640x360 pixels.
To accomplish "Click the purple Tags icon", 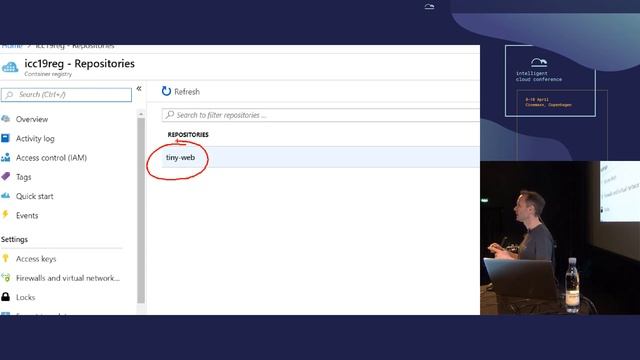I will pyautogui.click(x=5, y=177).
